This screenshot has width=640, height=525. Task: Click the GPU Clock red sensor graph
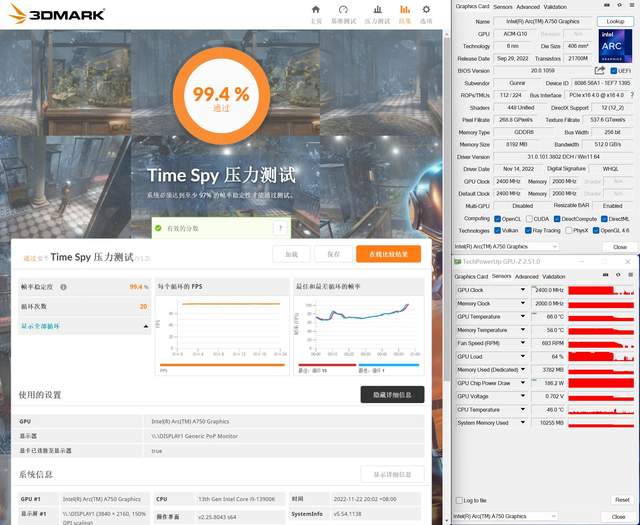click(x=601, y=290)
